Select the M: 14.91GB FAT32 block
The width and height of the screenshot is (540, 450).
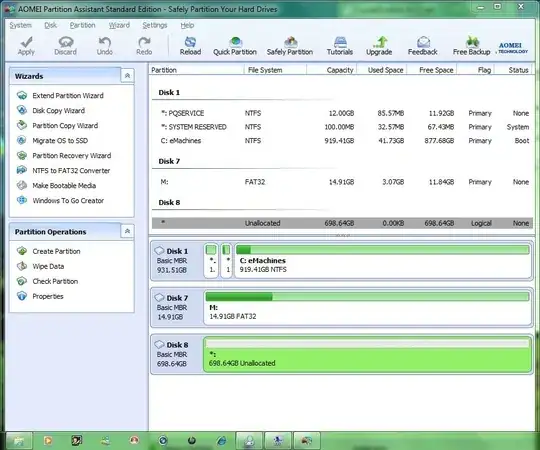367,307
